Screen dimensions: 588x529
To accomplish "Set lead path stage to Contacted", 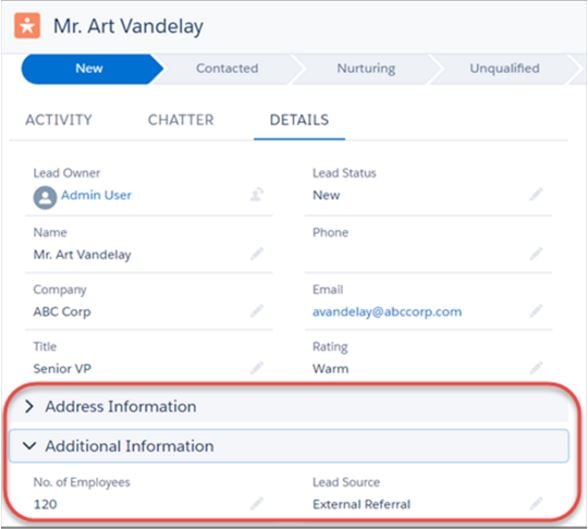I will tap(227, 69).
